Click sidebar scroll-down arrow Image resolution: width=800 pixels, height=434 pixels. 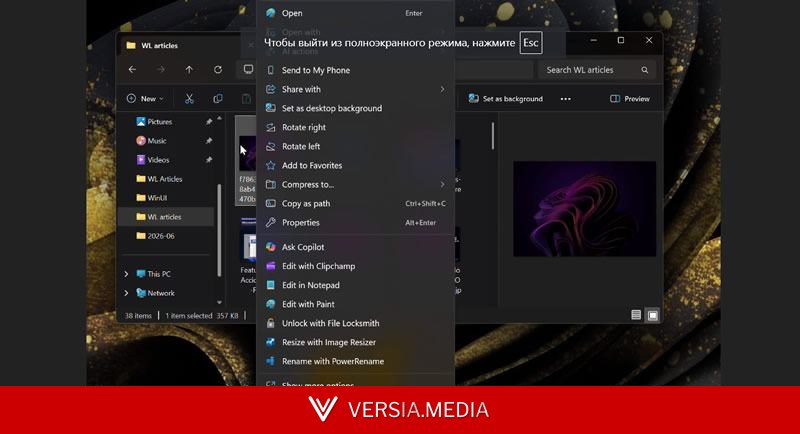coord(219,302)
